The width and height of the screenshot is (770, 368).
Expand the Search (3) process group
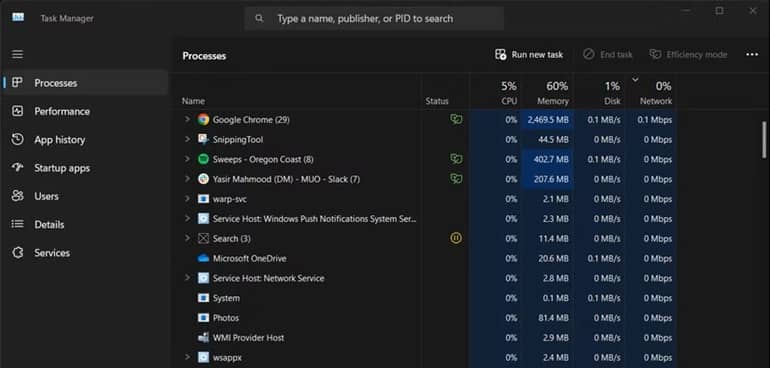(187, 238)
